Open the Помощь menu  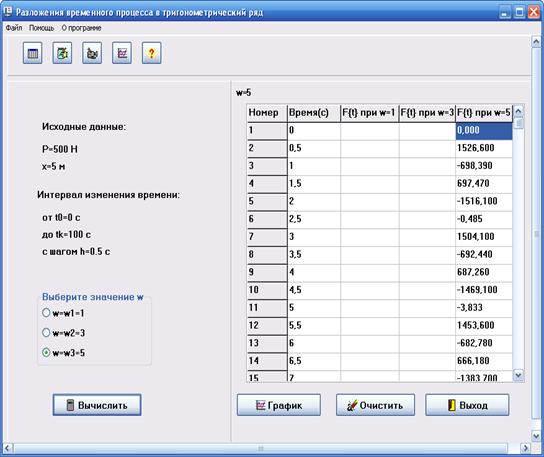[x=41, y=28]
